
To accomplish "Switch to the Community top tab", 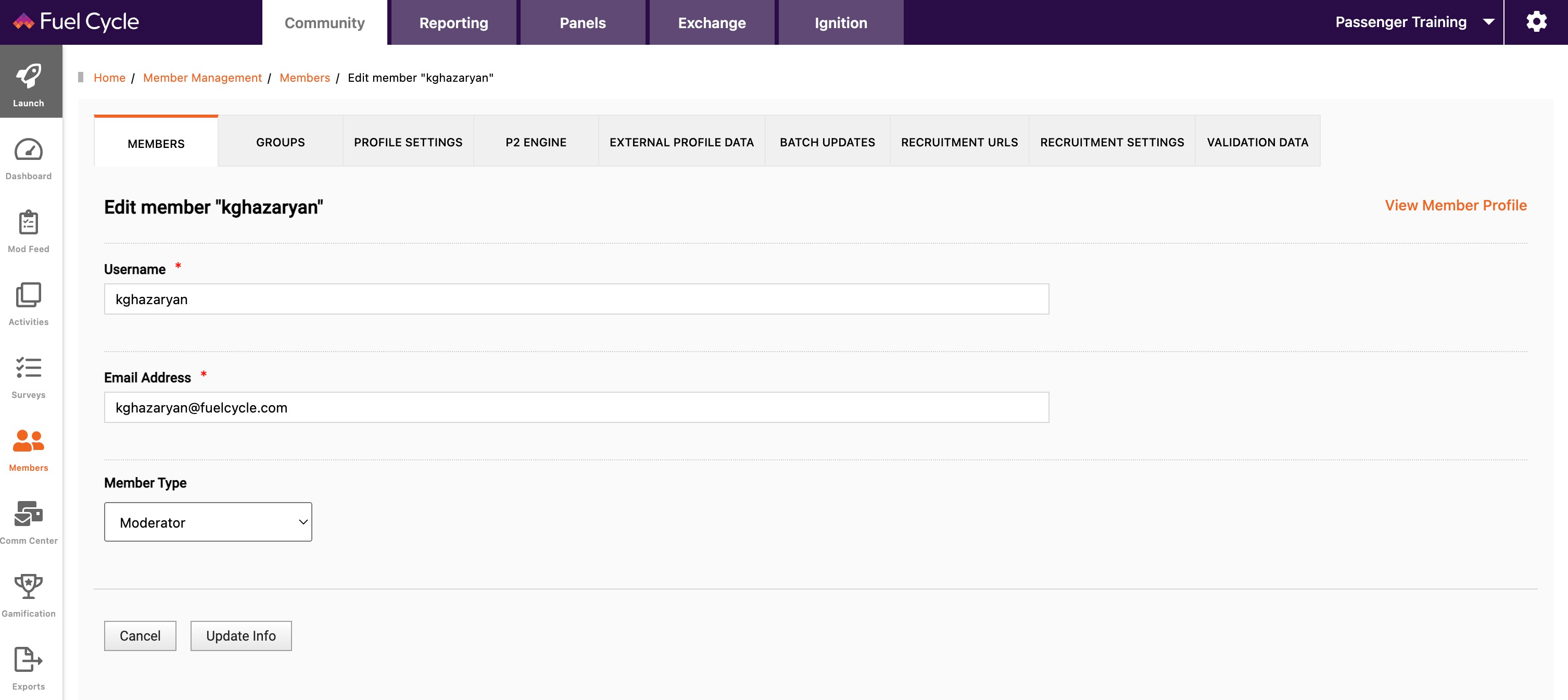I will 324,22.
